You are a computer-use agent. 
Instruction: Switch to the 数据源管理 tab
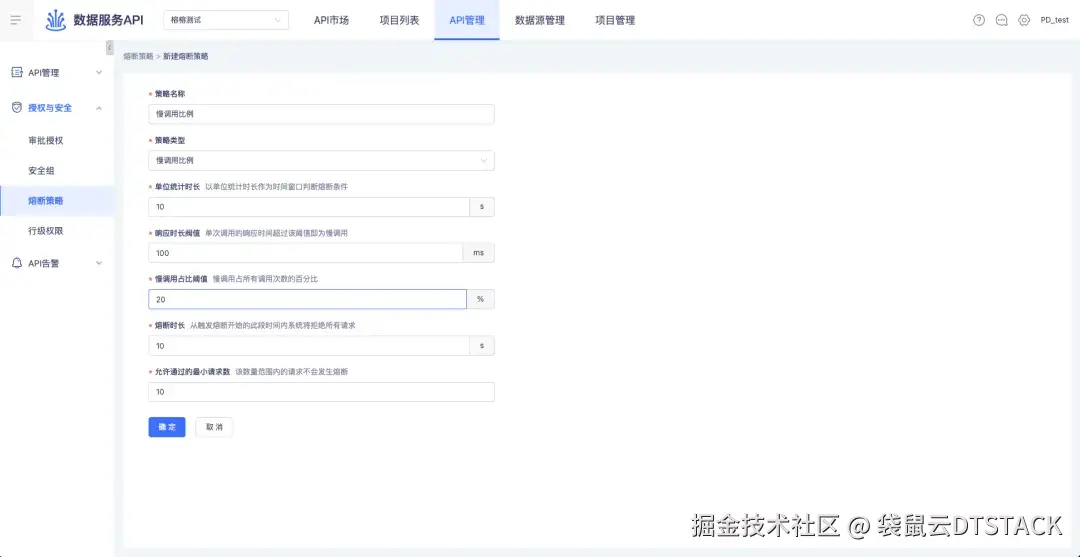pyautogui.click(x=540, y=20)
